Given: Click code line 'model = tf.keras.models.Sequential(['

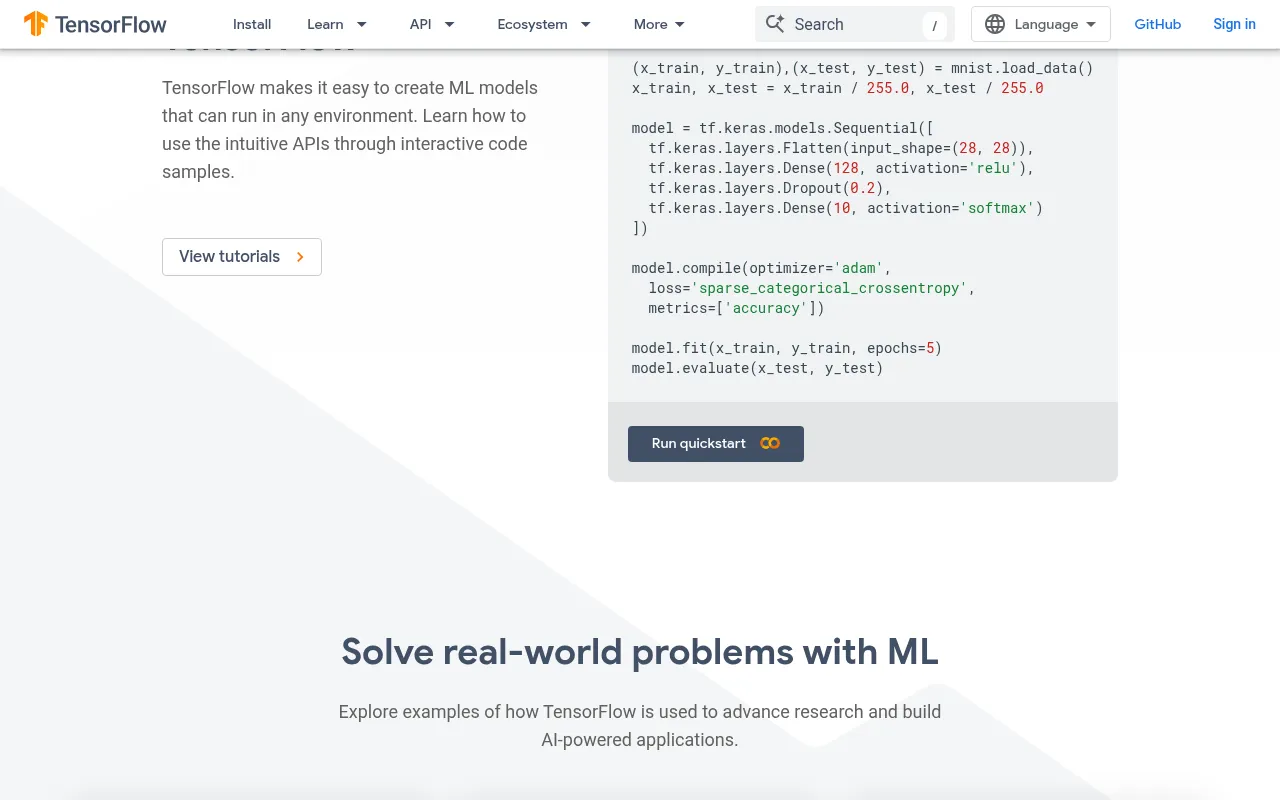Looking at the screenshot, I should point(783,128).
